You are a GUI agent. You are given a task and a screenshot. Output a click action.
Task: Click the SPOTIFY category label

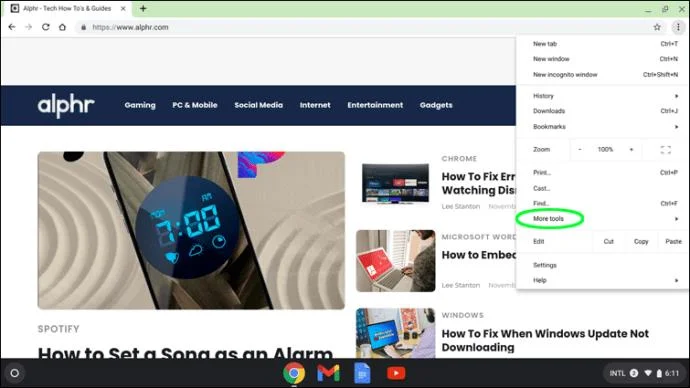click(59, 329)
